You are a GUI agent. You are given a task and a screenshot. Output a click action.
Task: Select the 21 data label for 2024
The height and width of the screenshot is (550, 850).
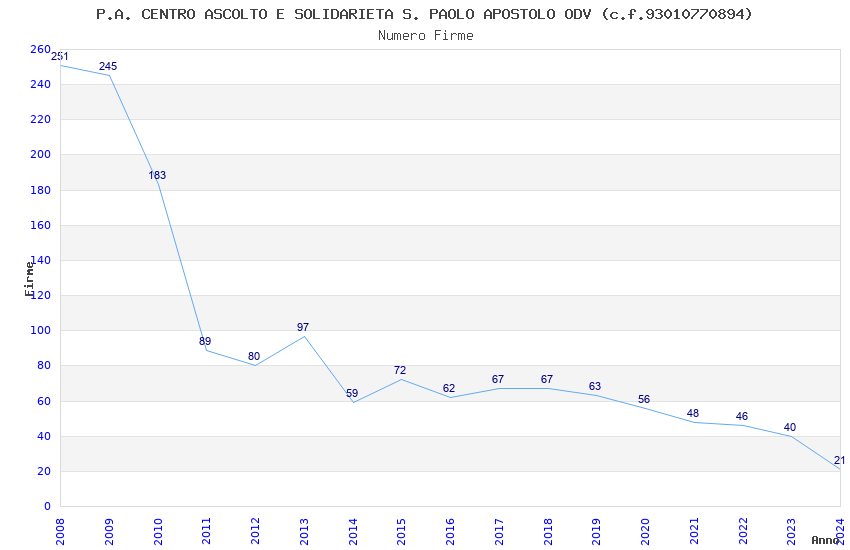[x=839, y=461]
